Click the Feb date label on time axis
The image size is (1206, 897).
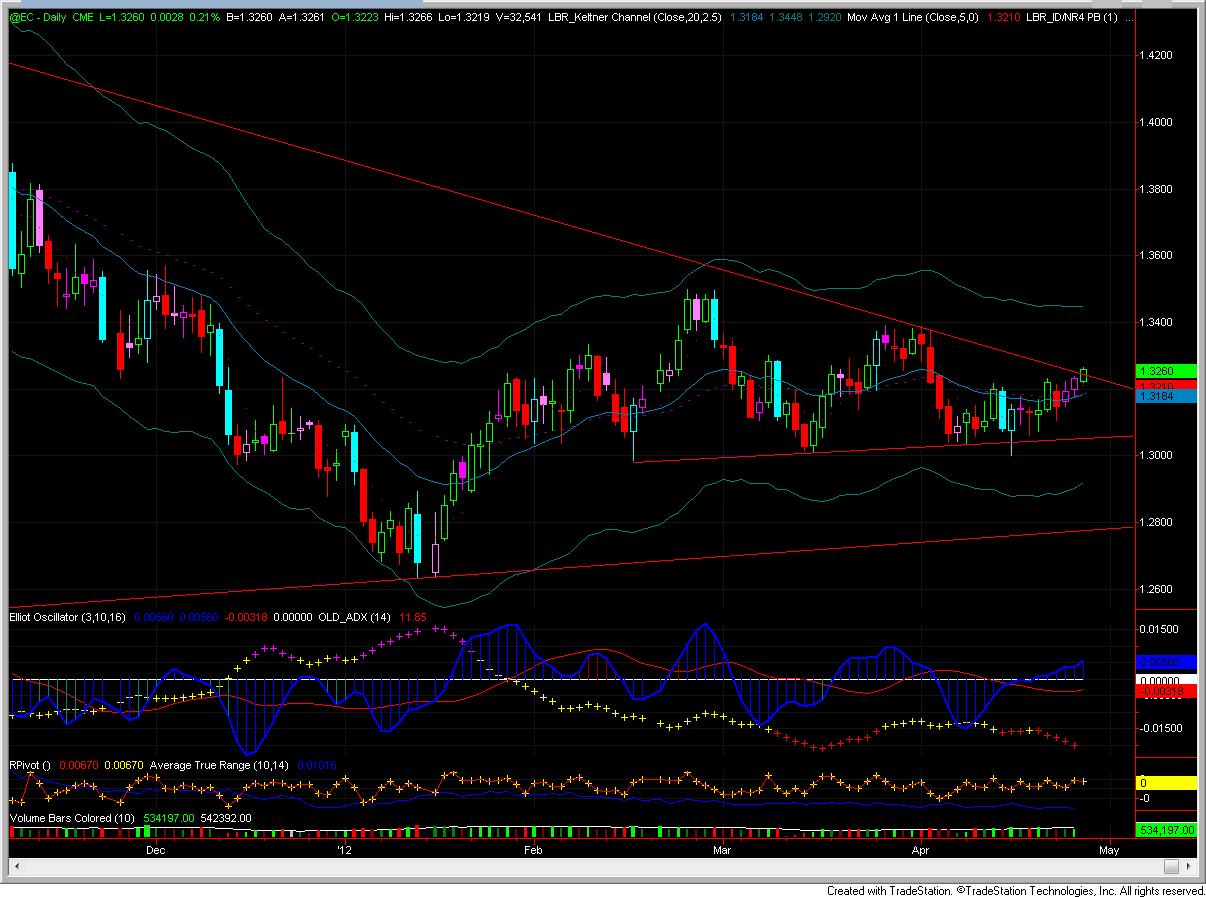click(x=532, y=850)
